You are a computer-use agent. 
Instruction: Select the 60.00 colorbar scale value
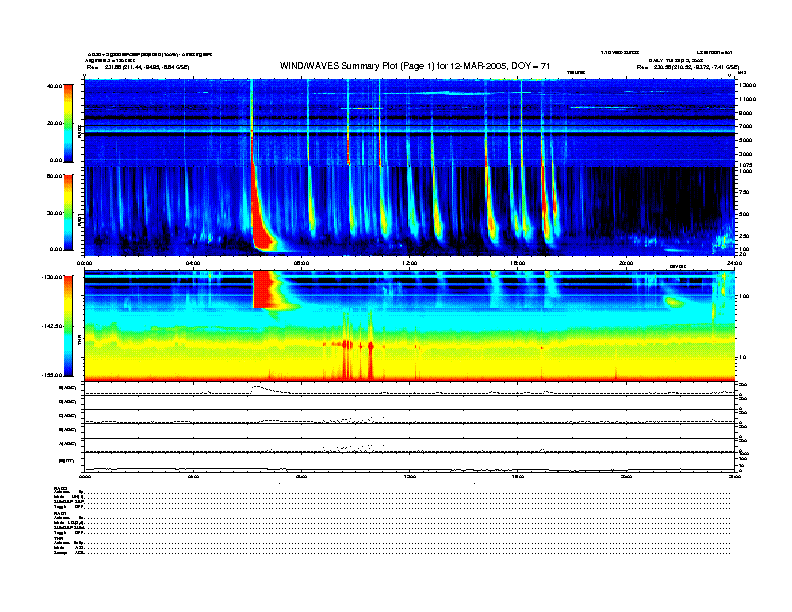coord(55,176)
